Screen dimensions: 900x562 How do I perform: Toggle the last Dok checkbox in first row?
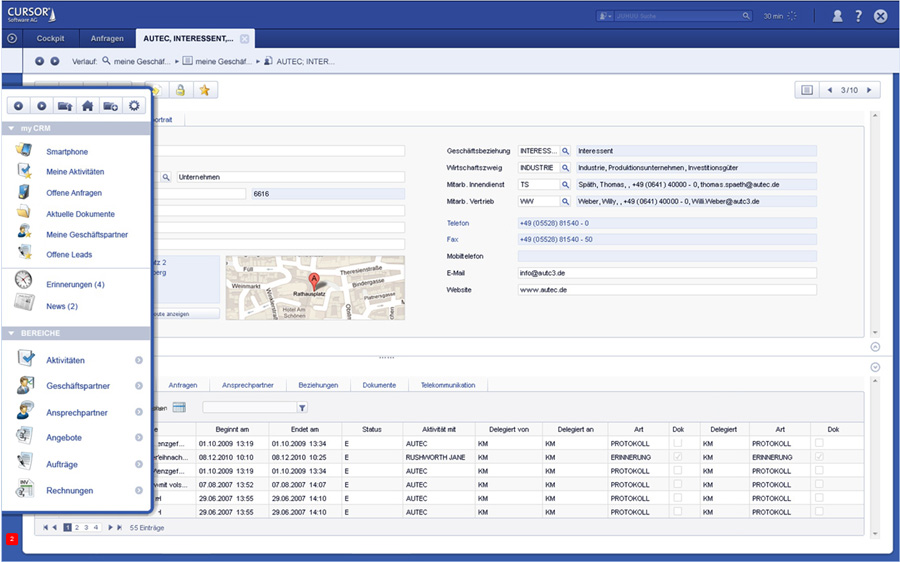[820, 443]
